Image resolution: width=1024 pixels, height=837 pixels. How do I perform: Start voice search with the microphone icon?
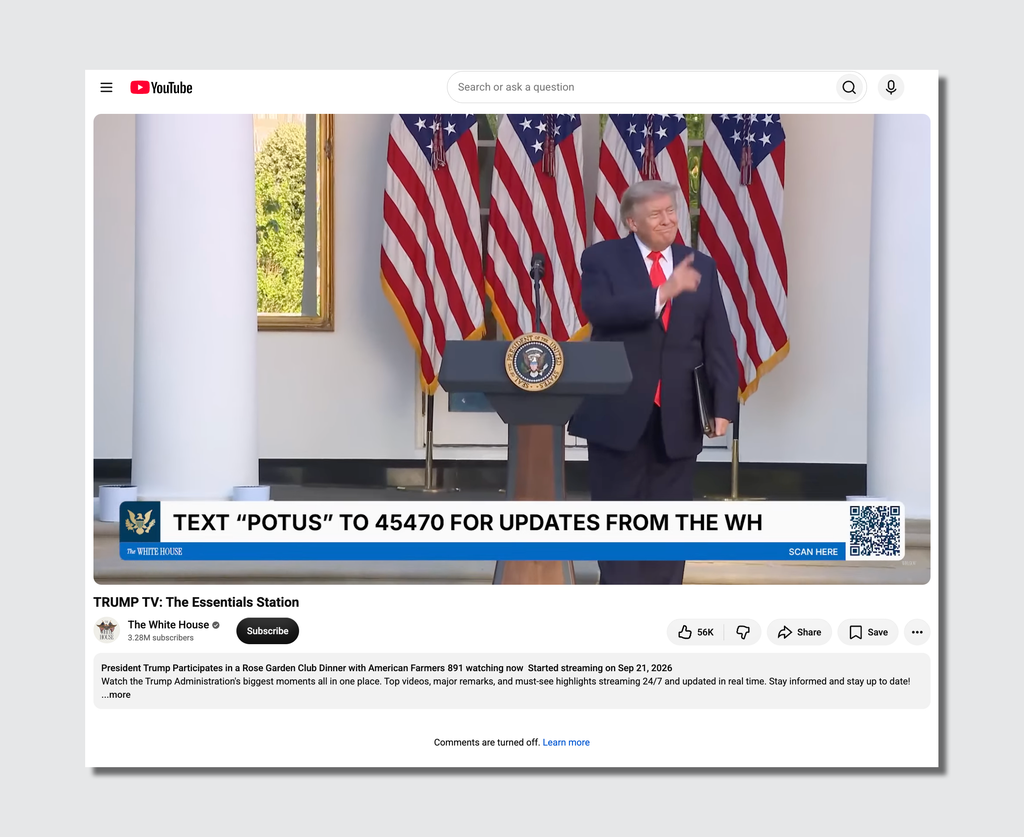[891, 87]
